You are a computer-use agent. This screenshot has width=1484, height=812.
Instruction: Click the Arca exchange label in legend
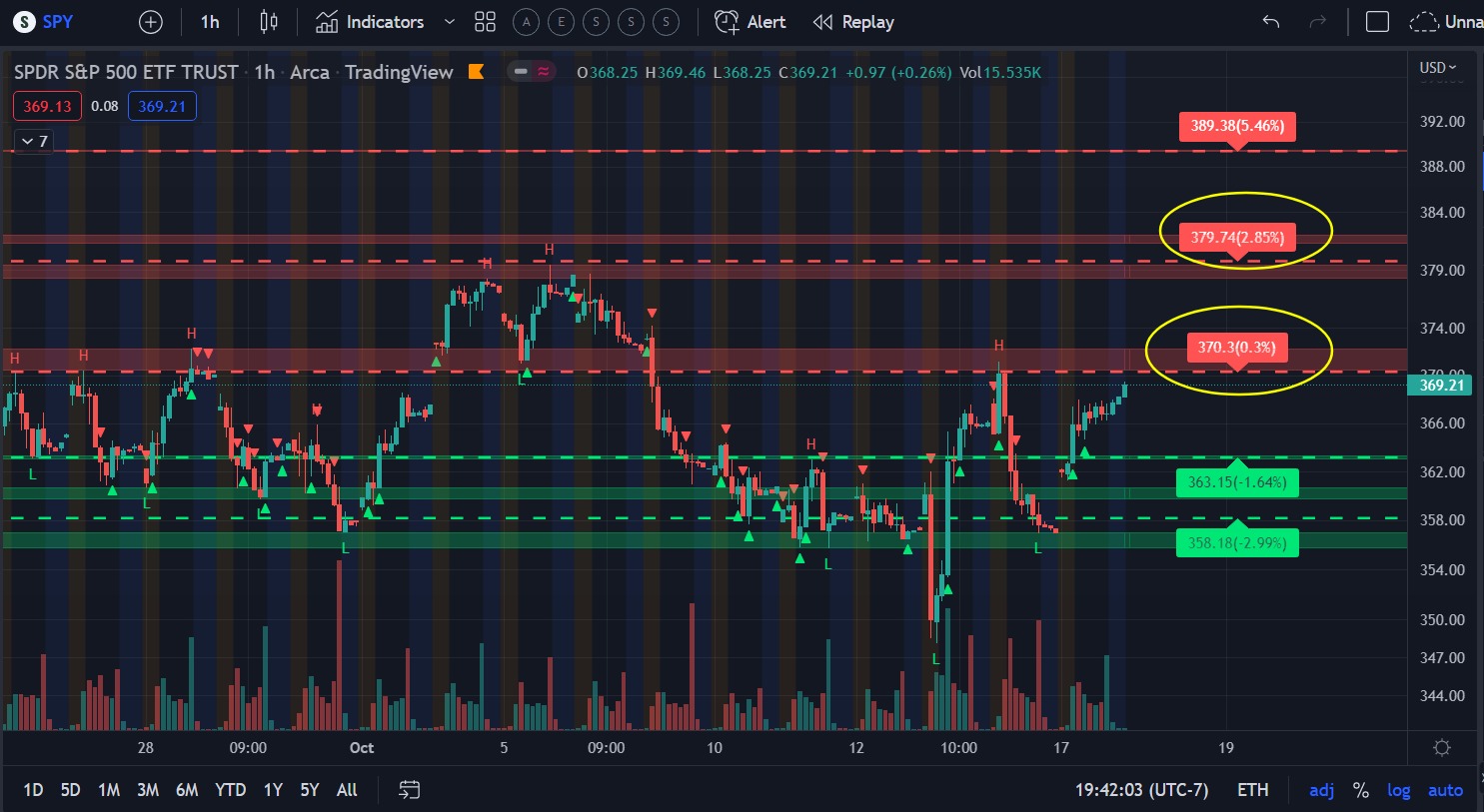click(x=310, y=72)
